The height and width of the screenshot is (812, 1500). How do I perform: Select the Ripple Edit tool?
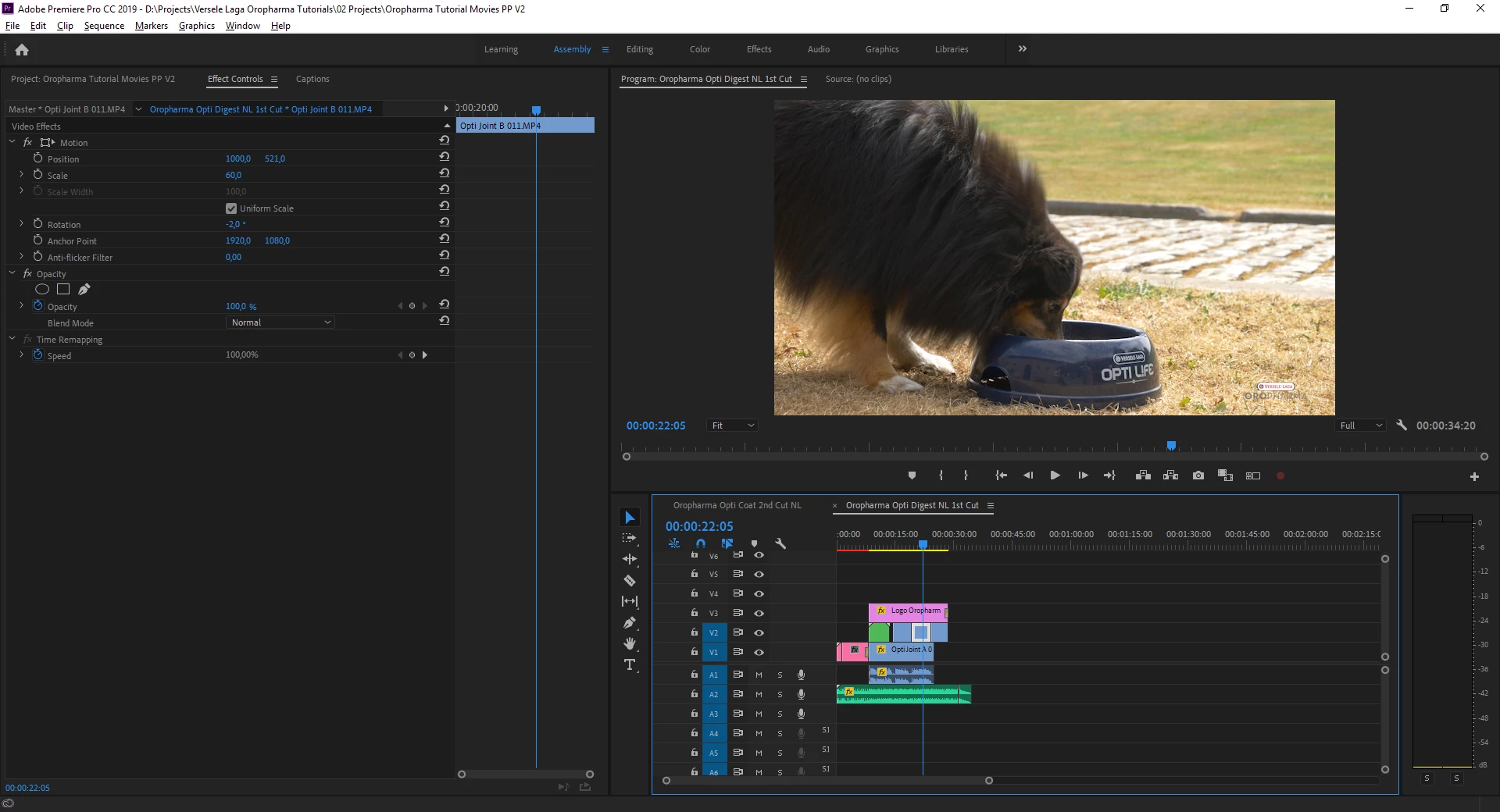(x=630, y=559)
